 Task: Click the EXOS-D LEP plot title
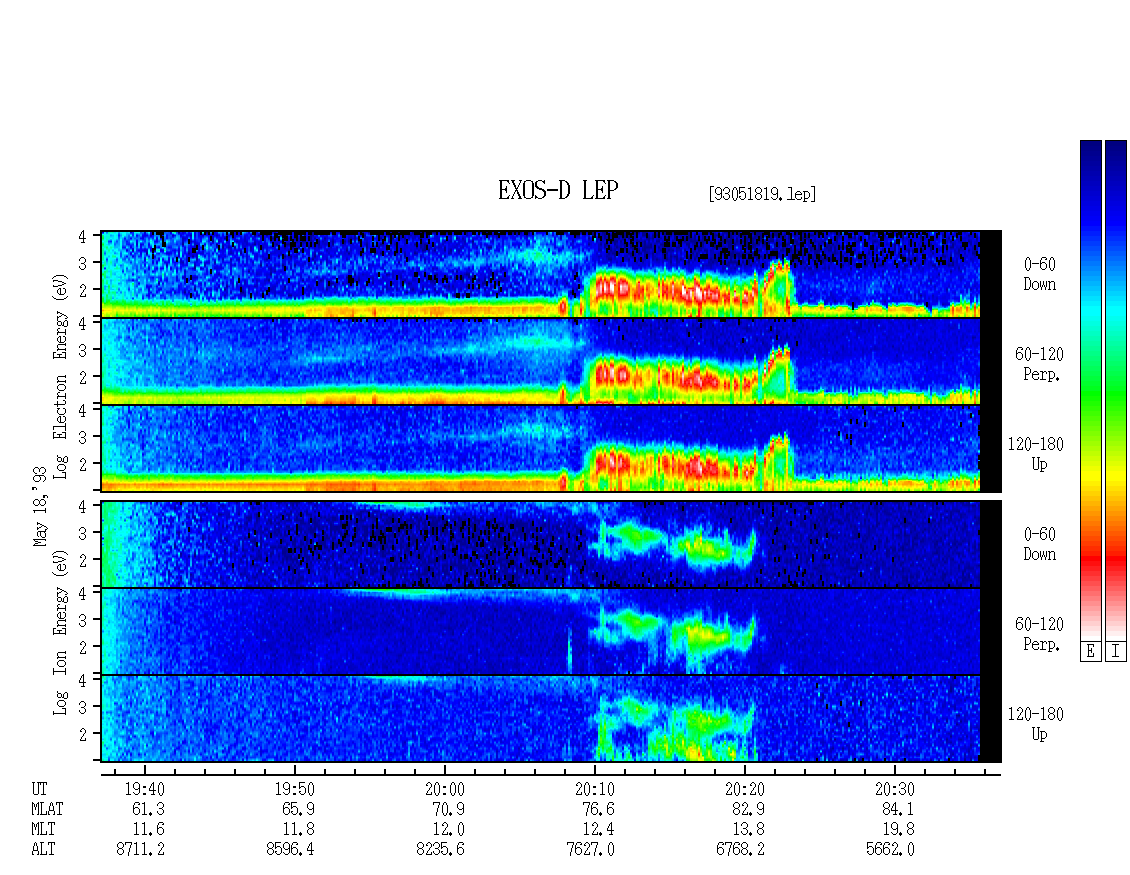click(558, 190)
